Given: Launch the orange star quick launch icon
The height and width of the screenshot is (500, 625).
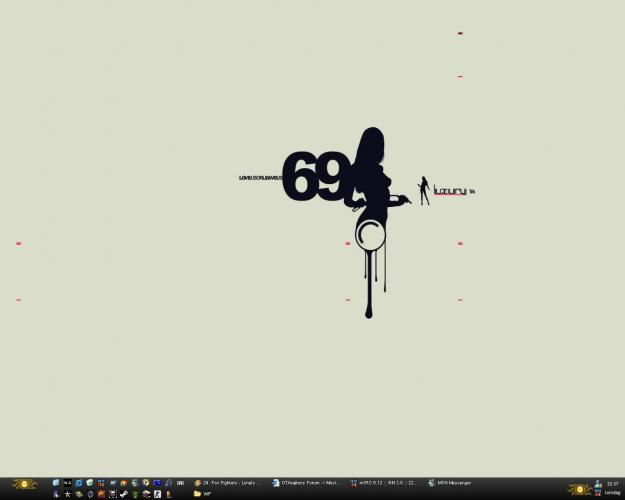Looking at the screenshot, I should tap(101, 494).
